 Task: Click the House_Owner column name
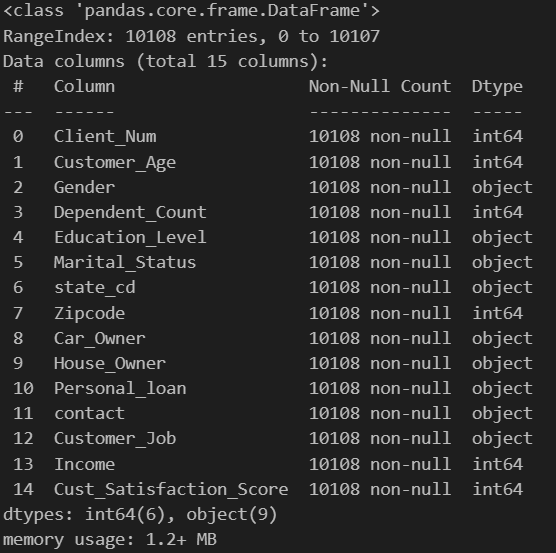click(x=110, y=364)
